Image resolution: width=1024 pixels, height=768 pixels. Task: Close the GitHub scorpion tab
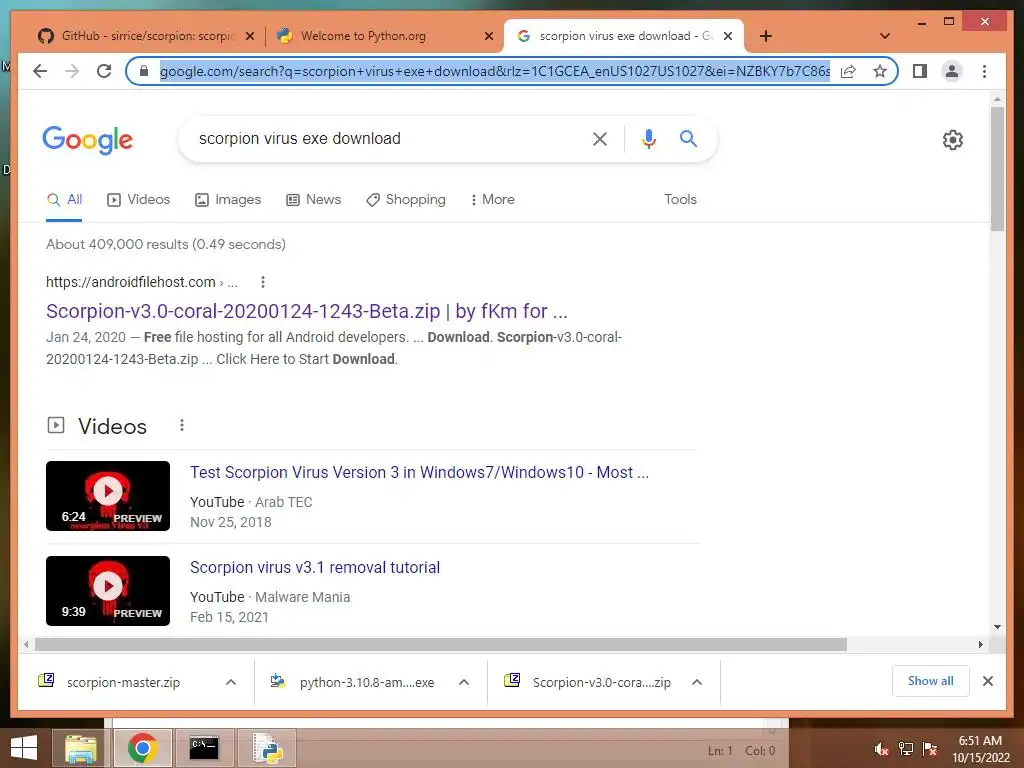tap(249, 36)
